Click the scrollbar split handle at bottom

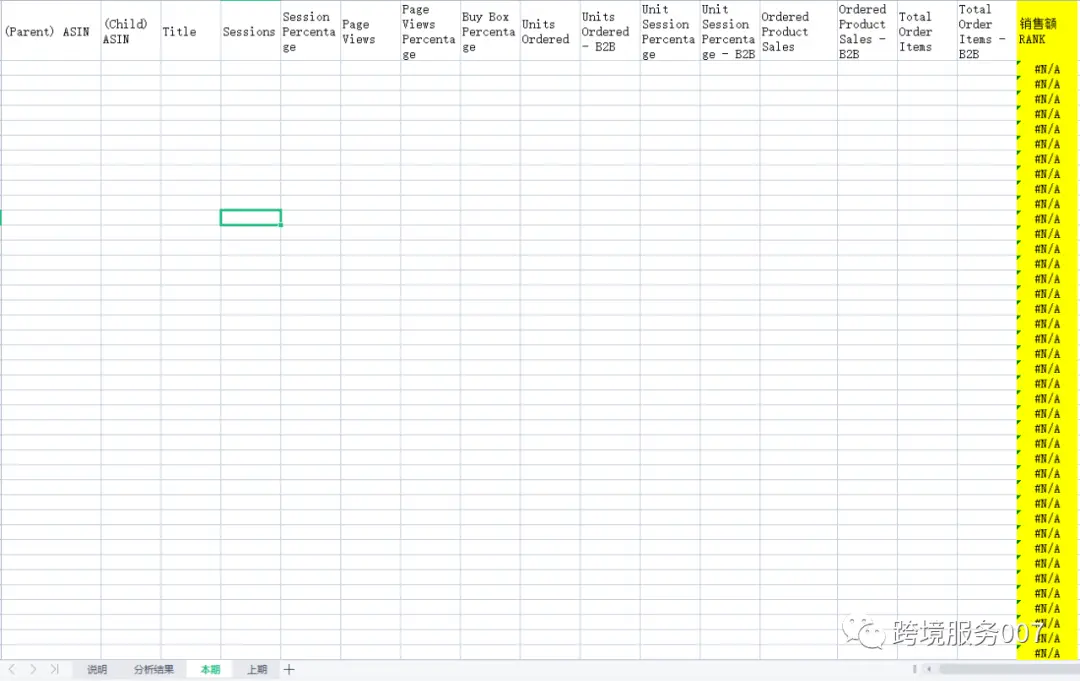pos(914,669)
